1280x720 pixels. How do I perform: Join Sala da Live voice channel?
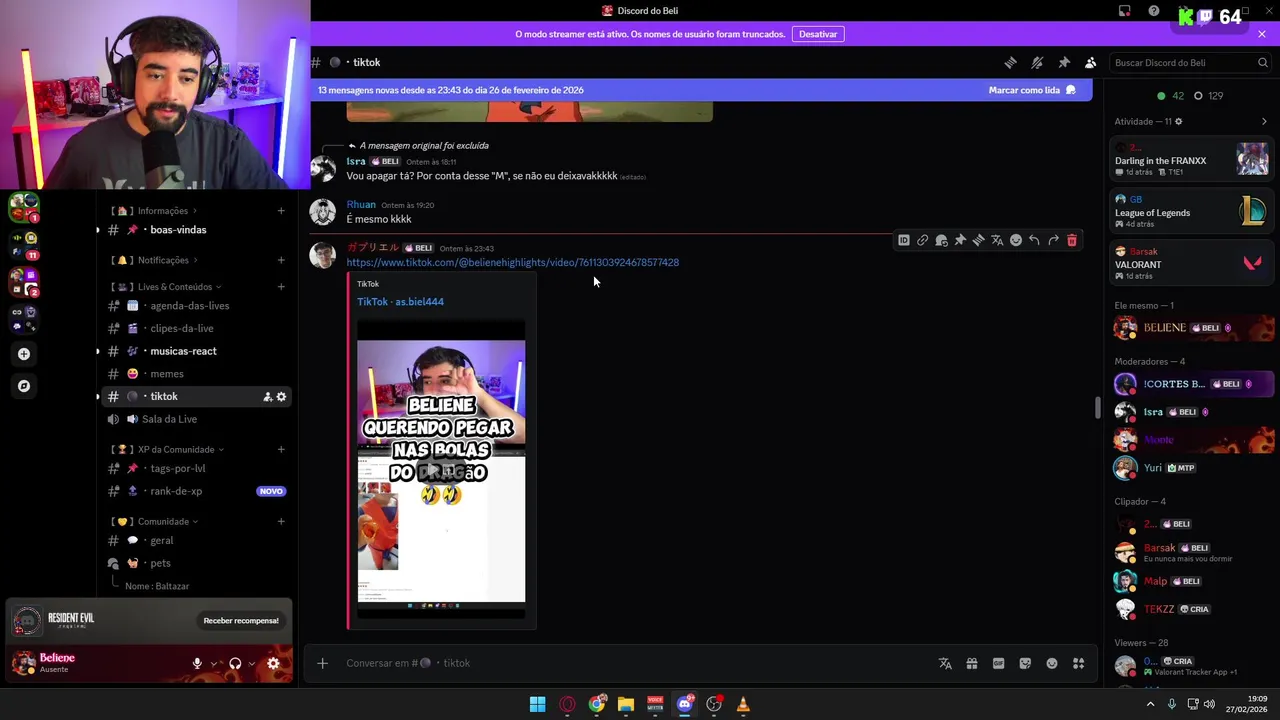point(198,419)
